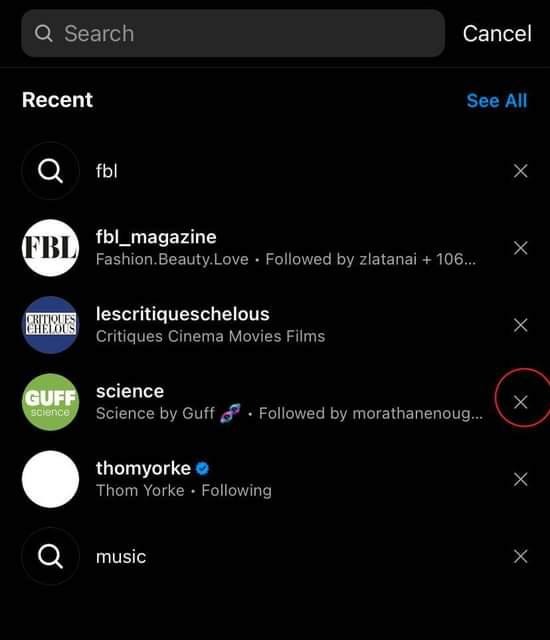The width and height of the screenshot is (550, 640).
Task: Remove the science account from recents
Action: pos(520,402)
